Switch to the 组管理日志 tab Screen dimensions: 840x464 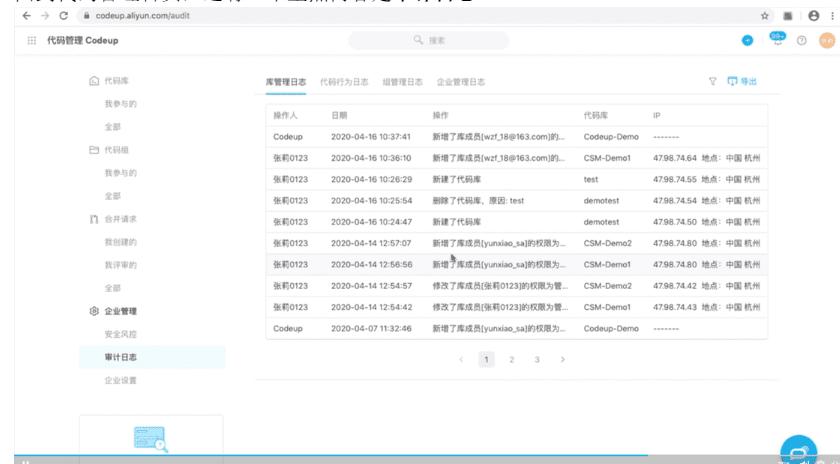pos(402,82)
